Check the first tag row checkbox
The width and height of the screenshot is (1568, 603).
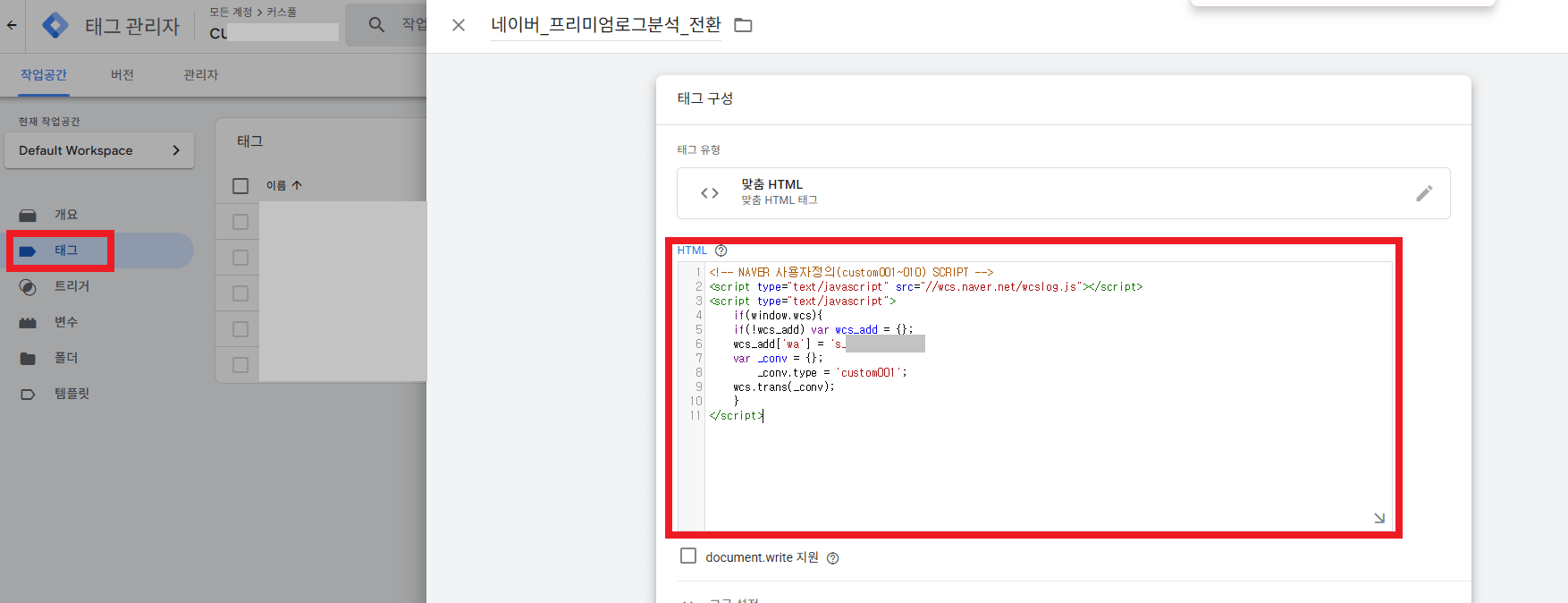240,222
